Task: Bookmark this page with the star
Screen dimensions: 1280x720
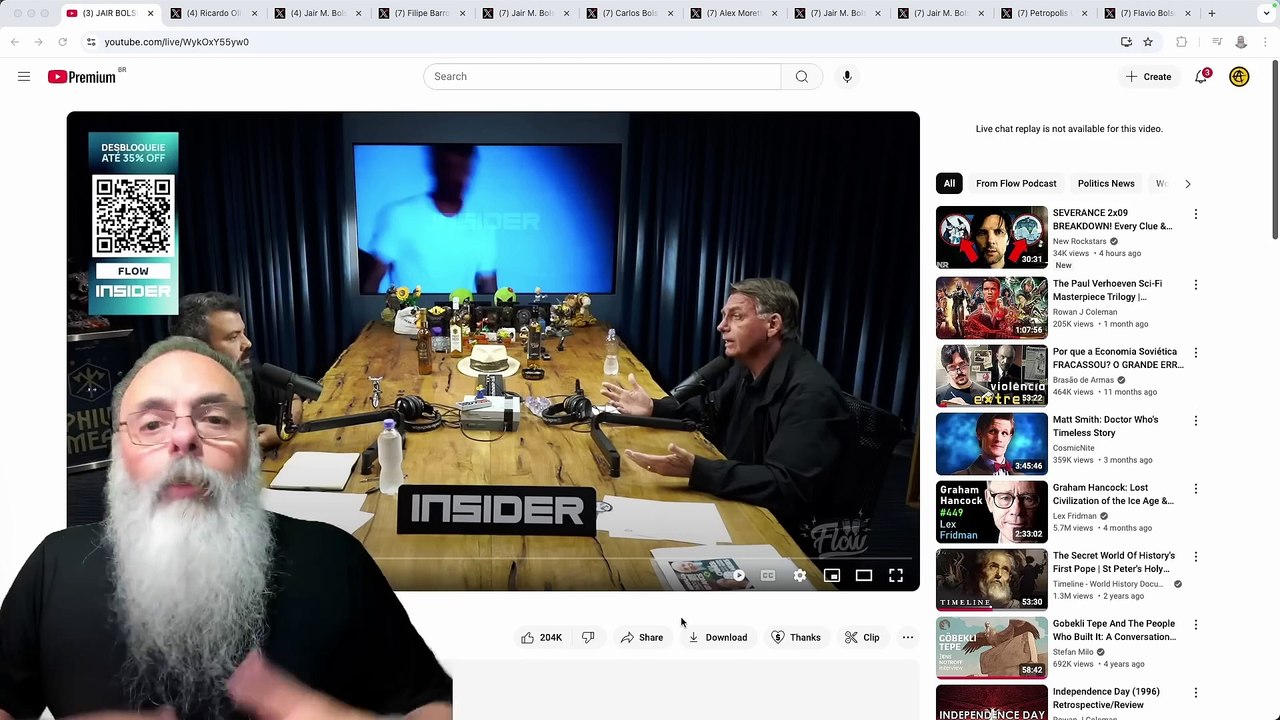Action: coord(1148,42)
